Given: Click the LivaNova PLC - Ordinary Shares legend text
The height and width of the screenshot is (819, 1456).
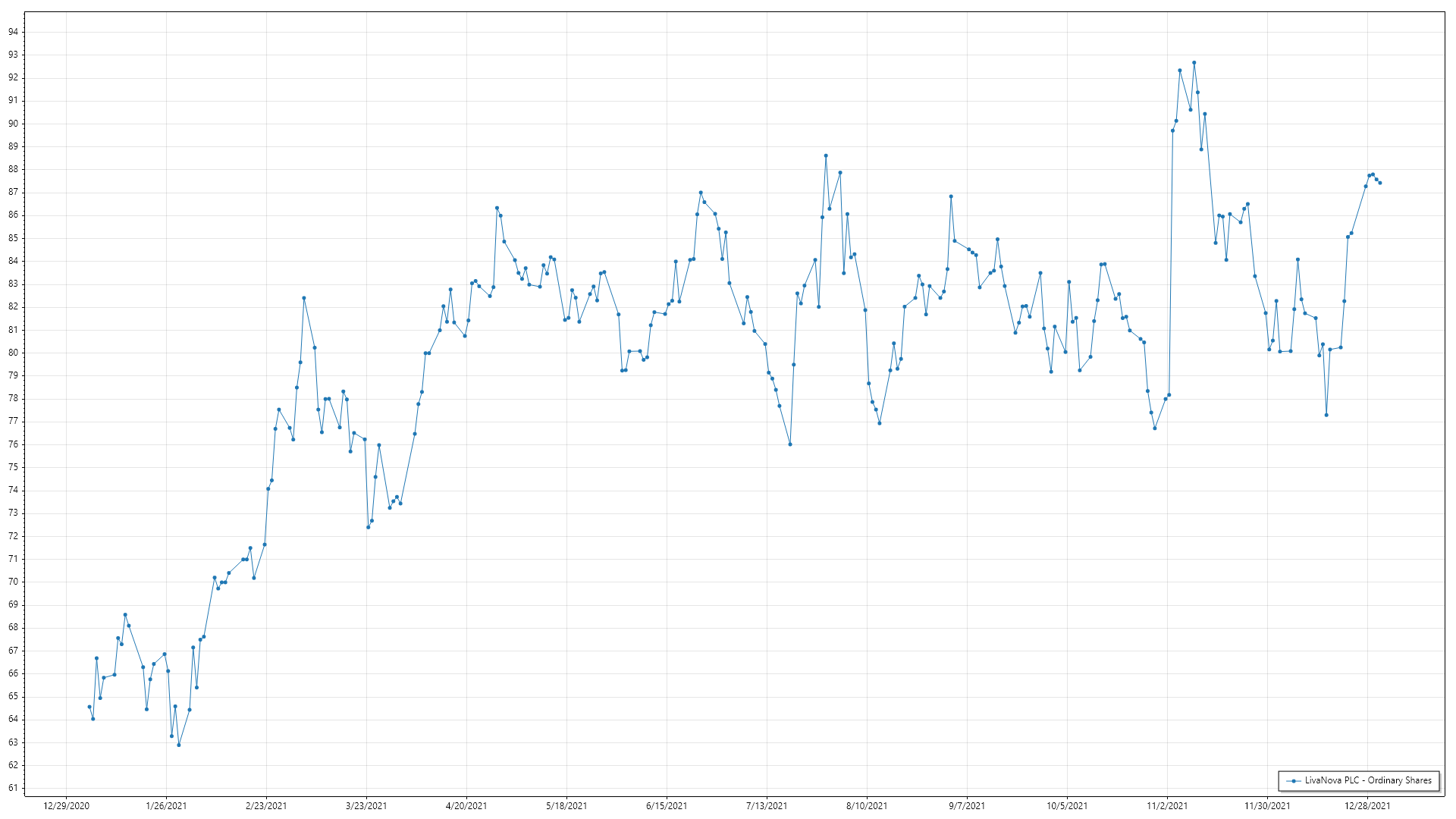Looking at the screenshot, I should (1368, 780).
